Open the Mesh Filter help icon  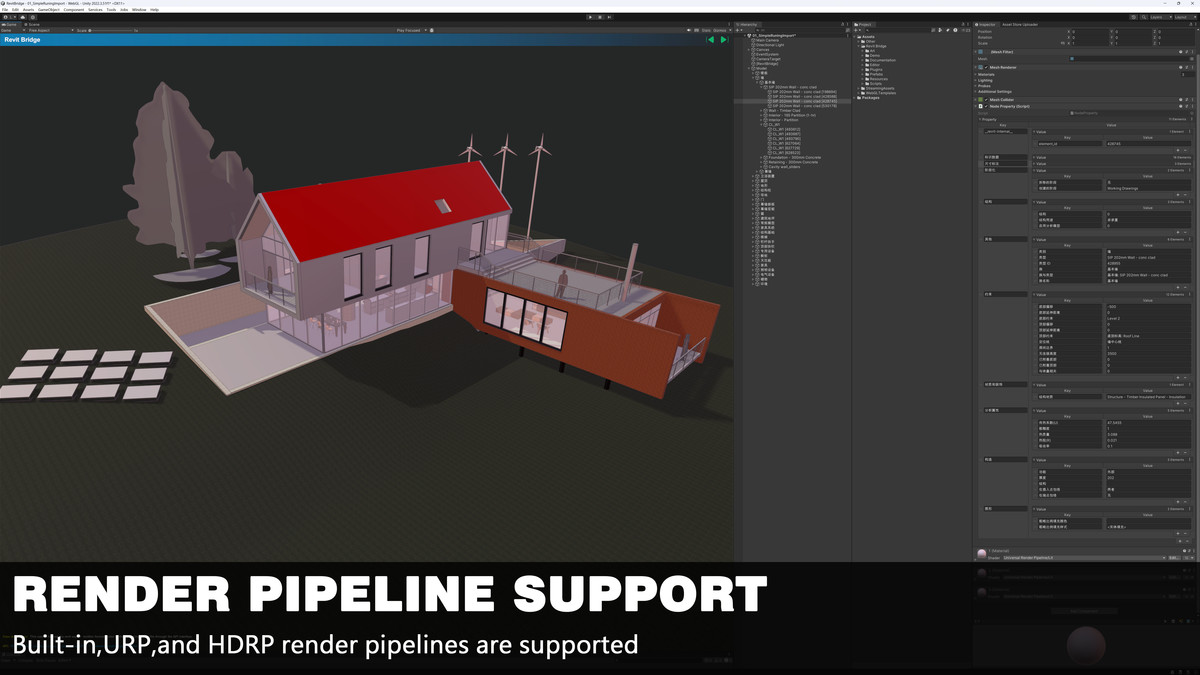click(1180, 51)
